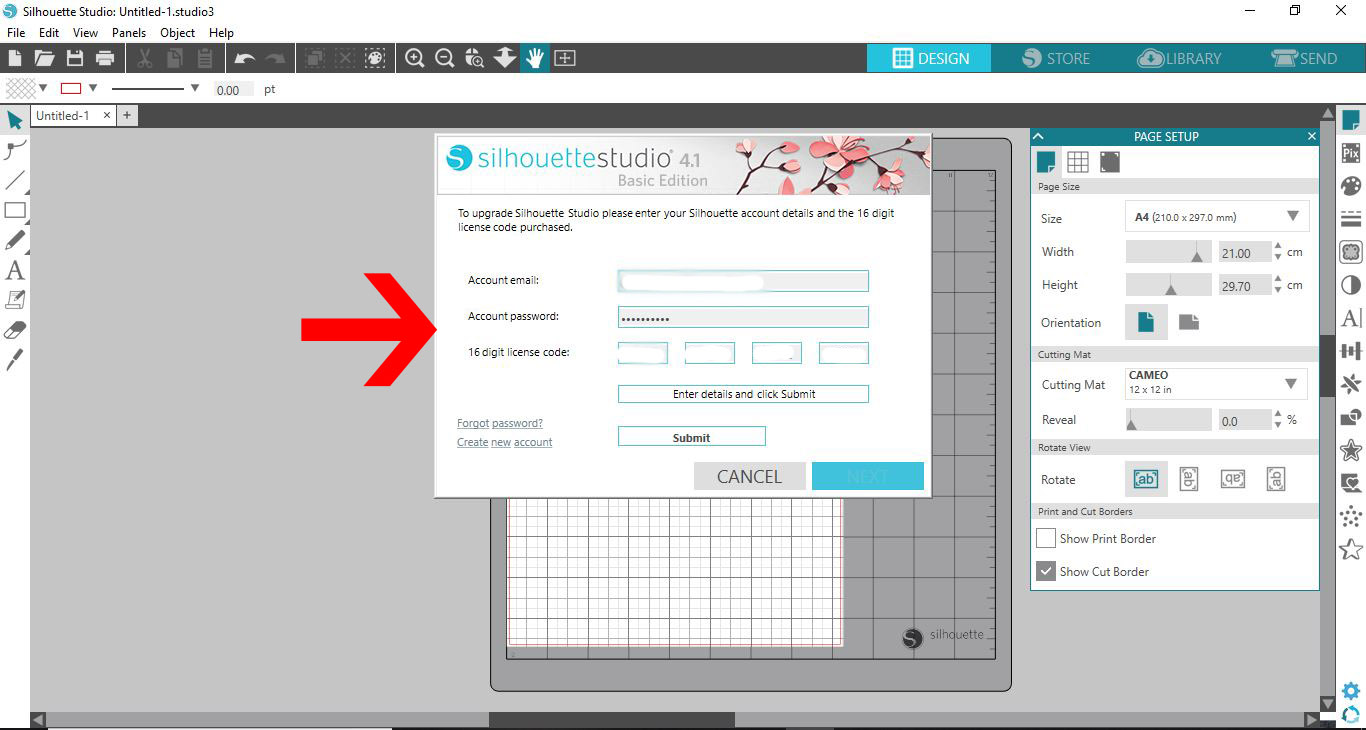
Task: Select the Line drawing tool
Action: (x=15, y=180)
